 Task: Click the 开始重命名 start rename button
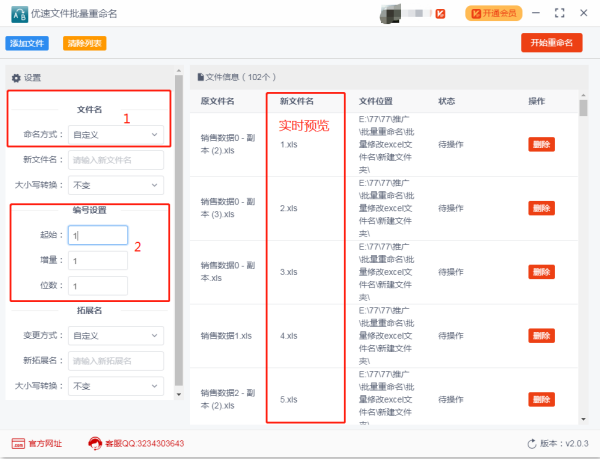coord(551,42)
